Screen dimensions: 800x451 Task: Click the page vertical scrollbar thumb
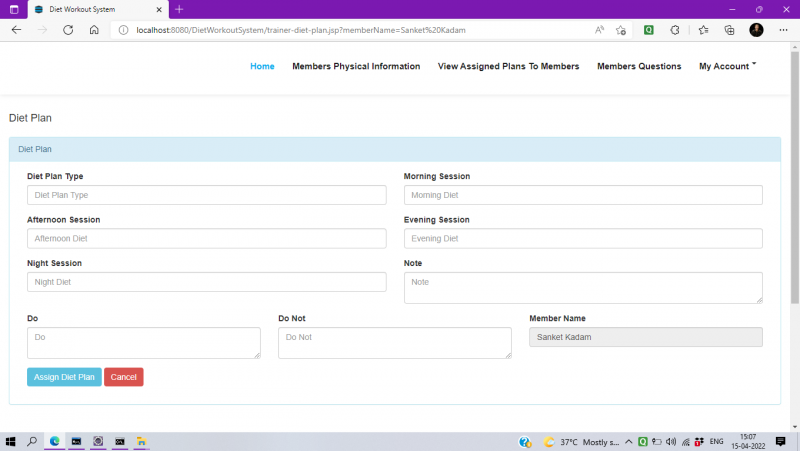795,177
